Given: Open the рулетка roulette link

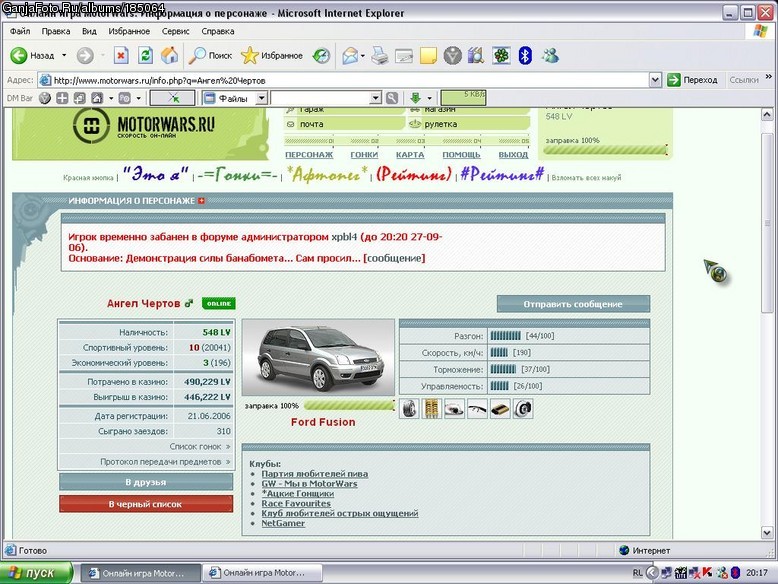Looking at the screenshot, I should [x=441, y=124].
